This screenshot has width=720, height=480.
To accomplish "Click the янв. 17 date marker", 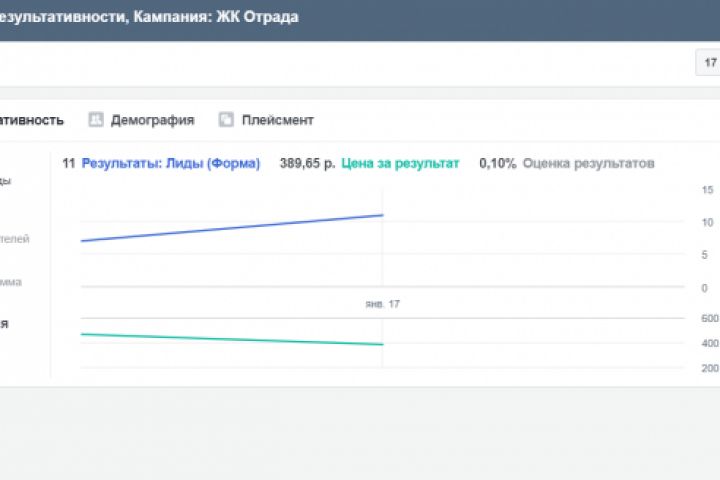I will 382,303.
